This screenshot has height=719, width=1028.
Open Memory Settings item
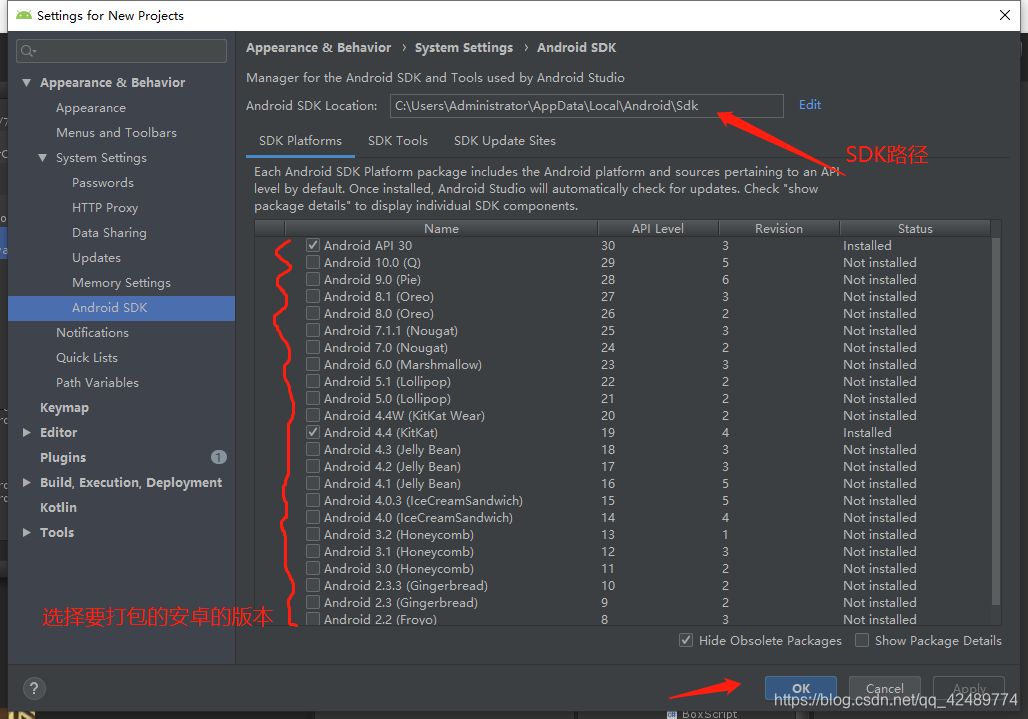(121, 282)
